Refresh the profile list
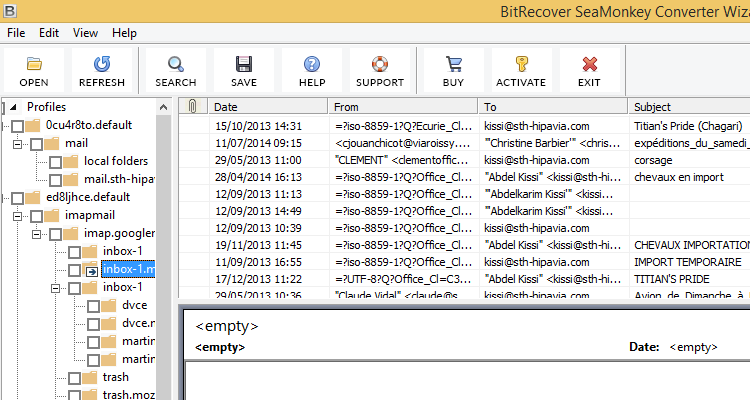 point(102,70)
